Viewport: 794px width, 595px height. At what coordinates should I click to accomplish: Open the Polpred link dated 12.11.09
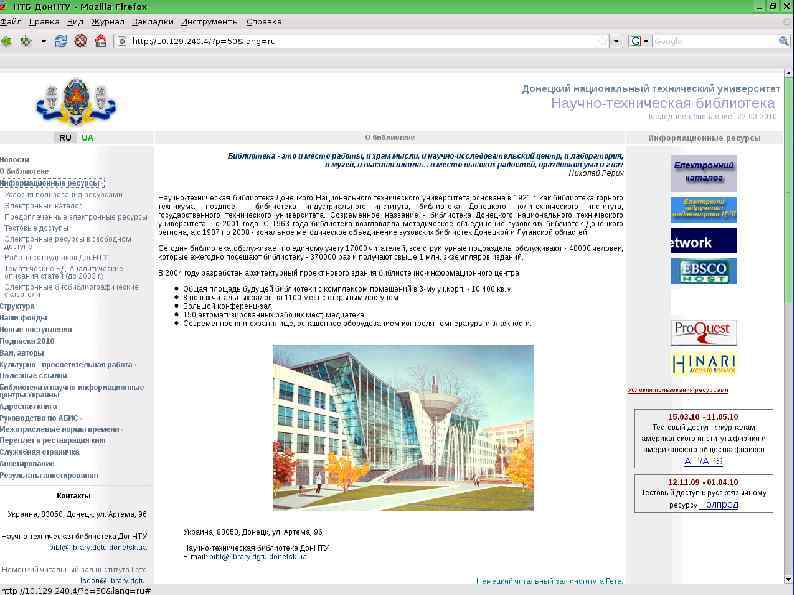[x=719, y=504]
